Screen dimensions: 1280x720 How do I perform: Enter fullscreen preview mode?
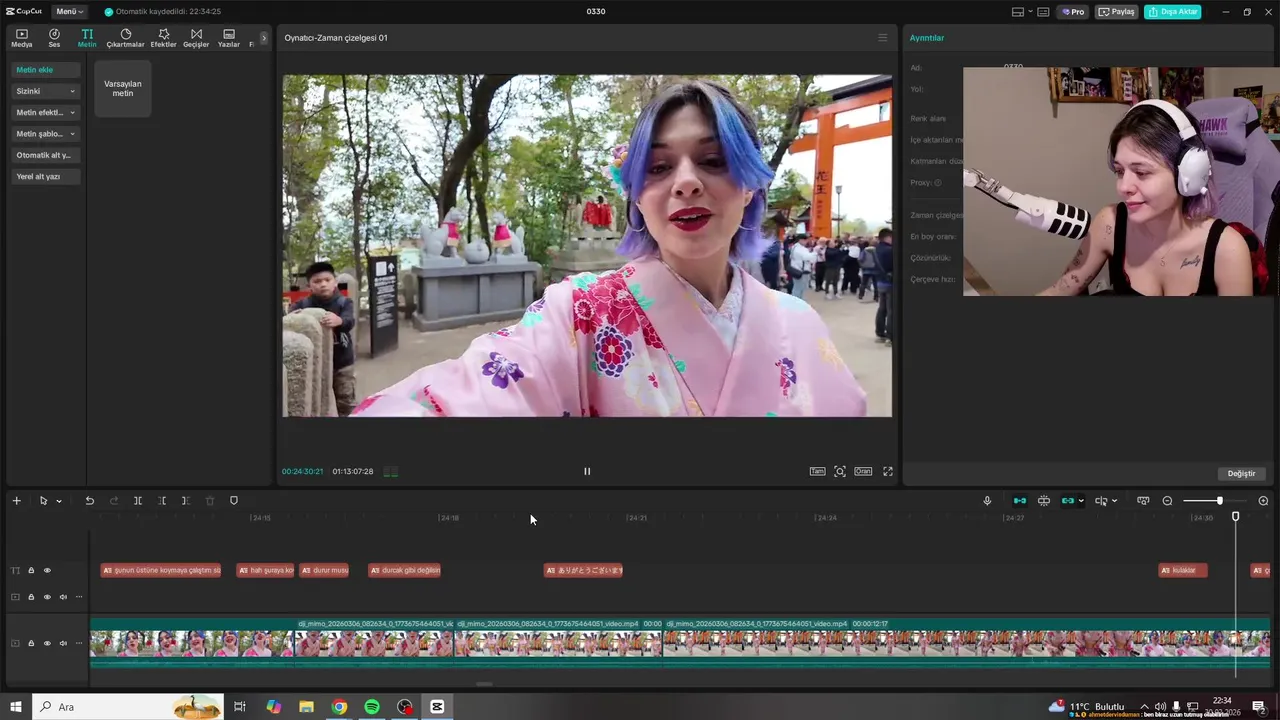pyautogui.click(x=887, y=471)
